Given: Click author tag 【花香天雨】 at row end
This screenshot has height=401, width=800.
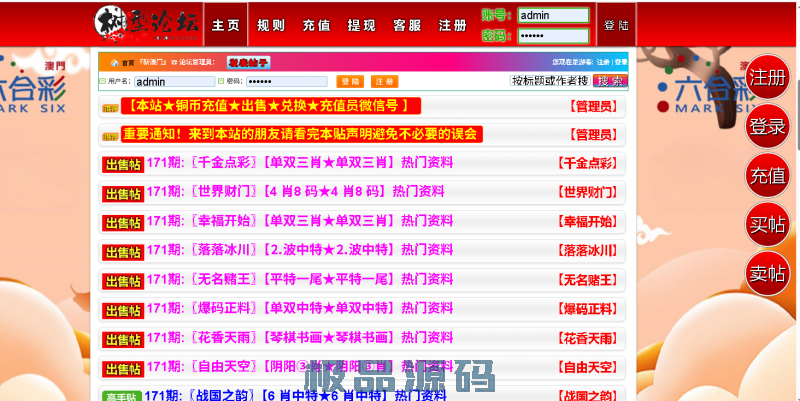Looking at the screenshot, I should [x=587, y=338].
